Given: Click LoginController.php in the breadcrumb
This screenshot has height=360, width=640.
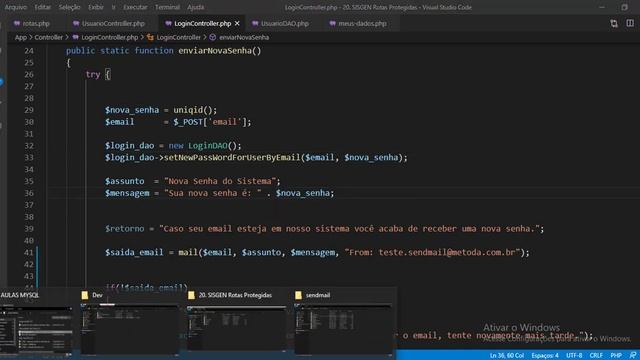Looking at the screenshot, I should pos(109,37).
